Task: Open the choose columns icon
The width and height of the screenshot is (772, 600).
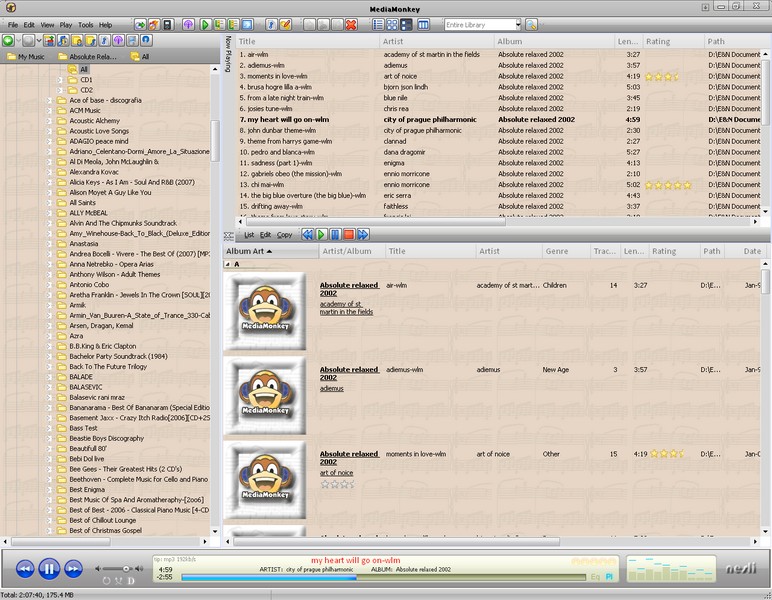Action: click(x=423, y=25)
